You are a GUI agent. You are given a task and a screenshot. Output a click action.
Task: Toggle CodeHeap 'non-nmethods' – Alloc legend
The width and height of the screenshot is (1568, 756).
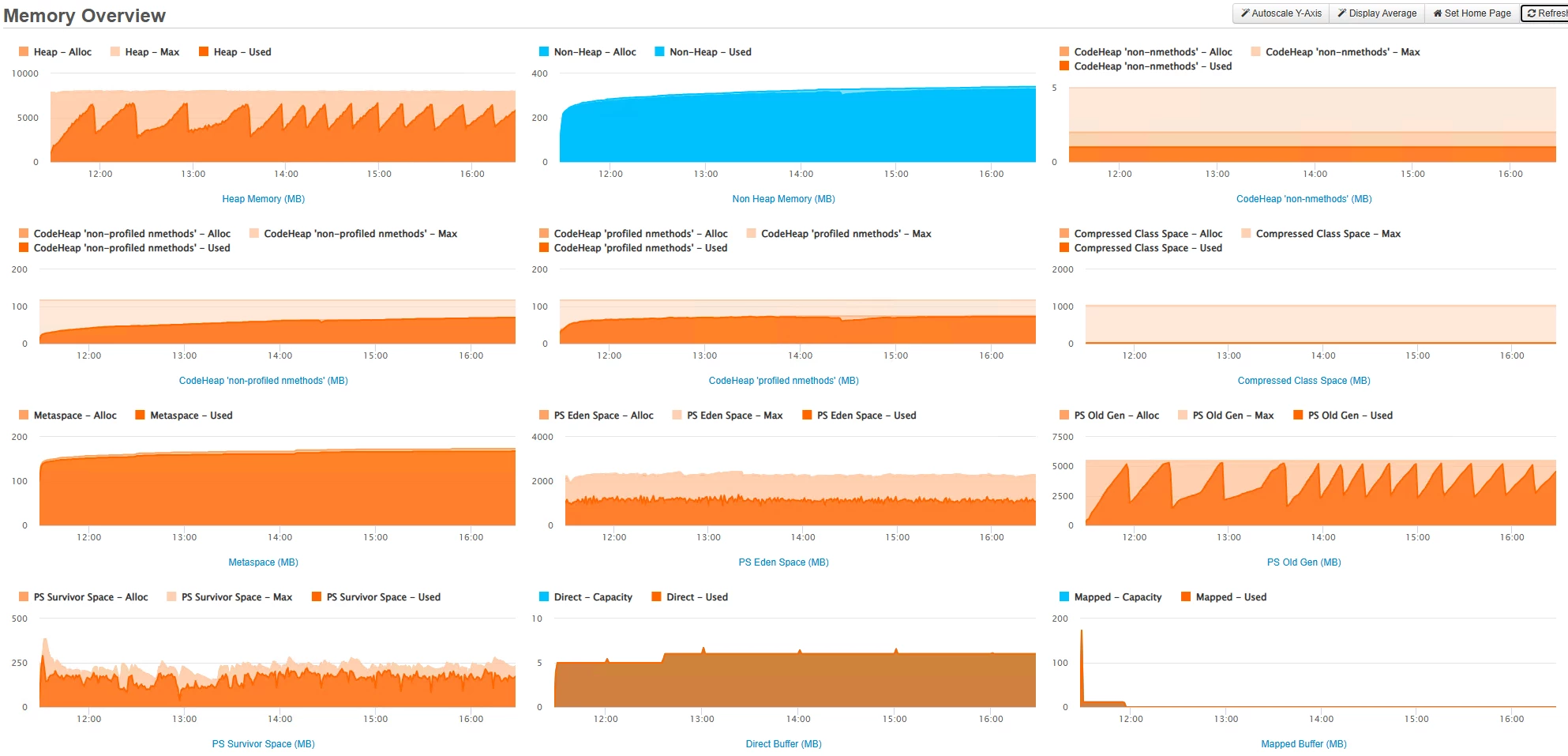pyautogui.click(x=1146, y=52)
